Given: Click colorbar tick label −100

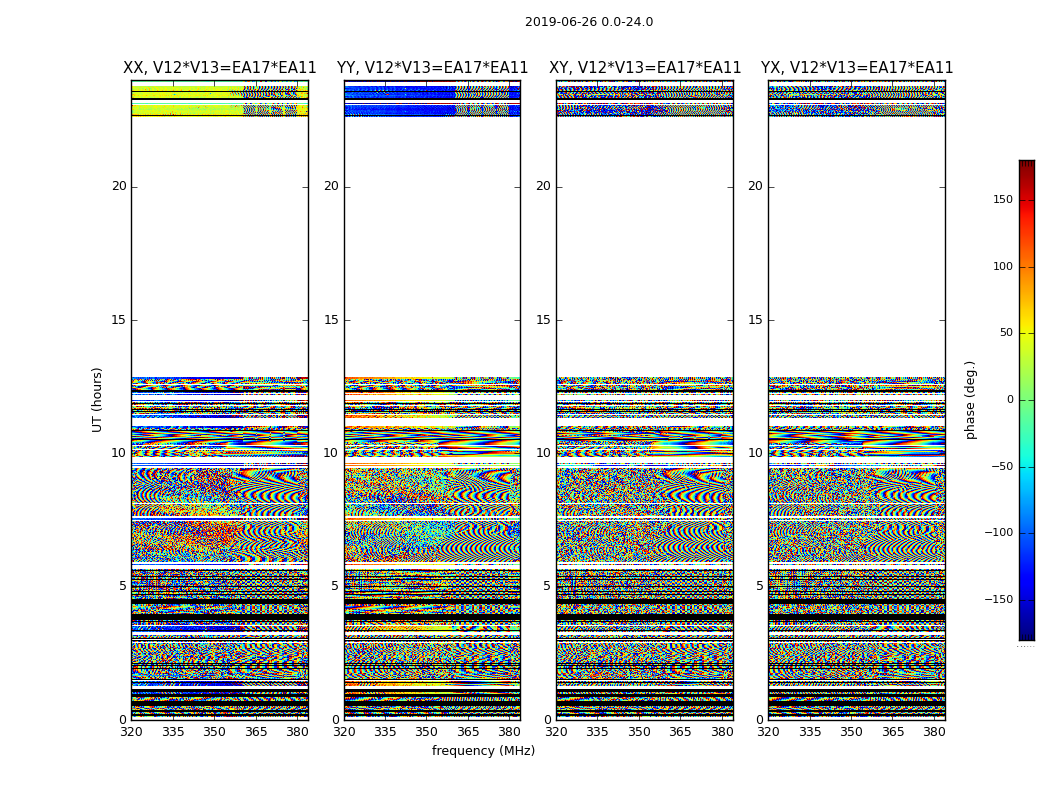Looking at the screenshot, I should (998, 533).
